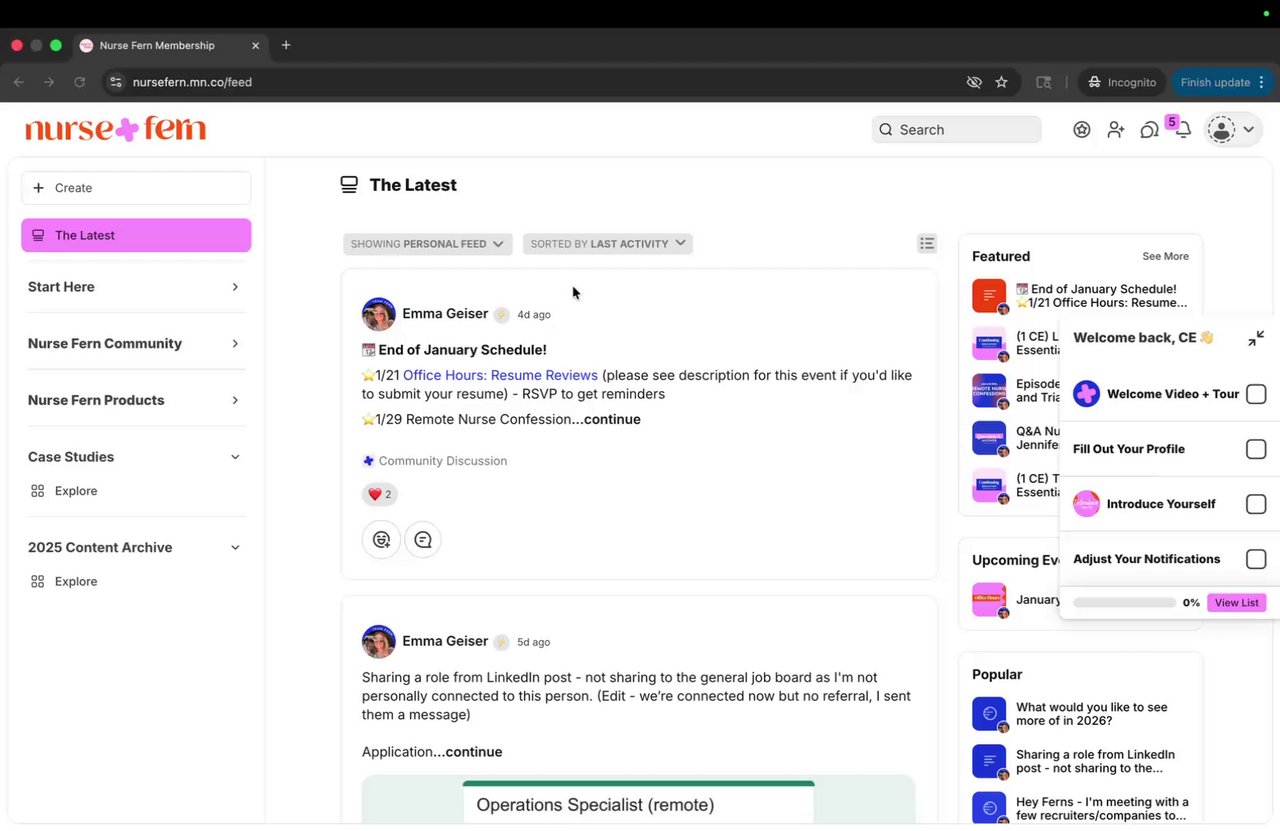Open the Showing Personal Feed dropdown

pos(427,244)
